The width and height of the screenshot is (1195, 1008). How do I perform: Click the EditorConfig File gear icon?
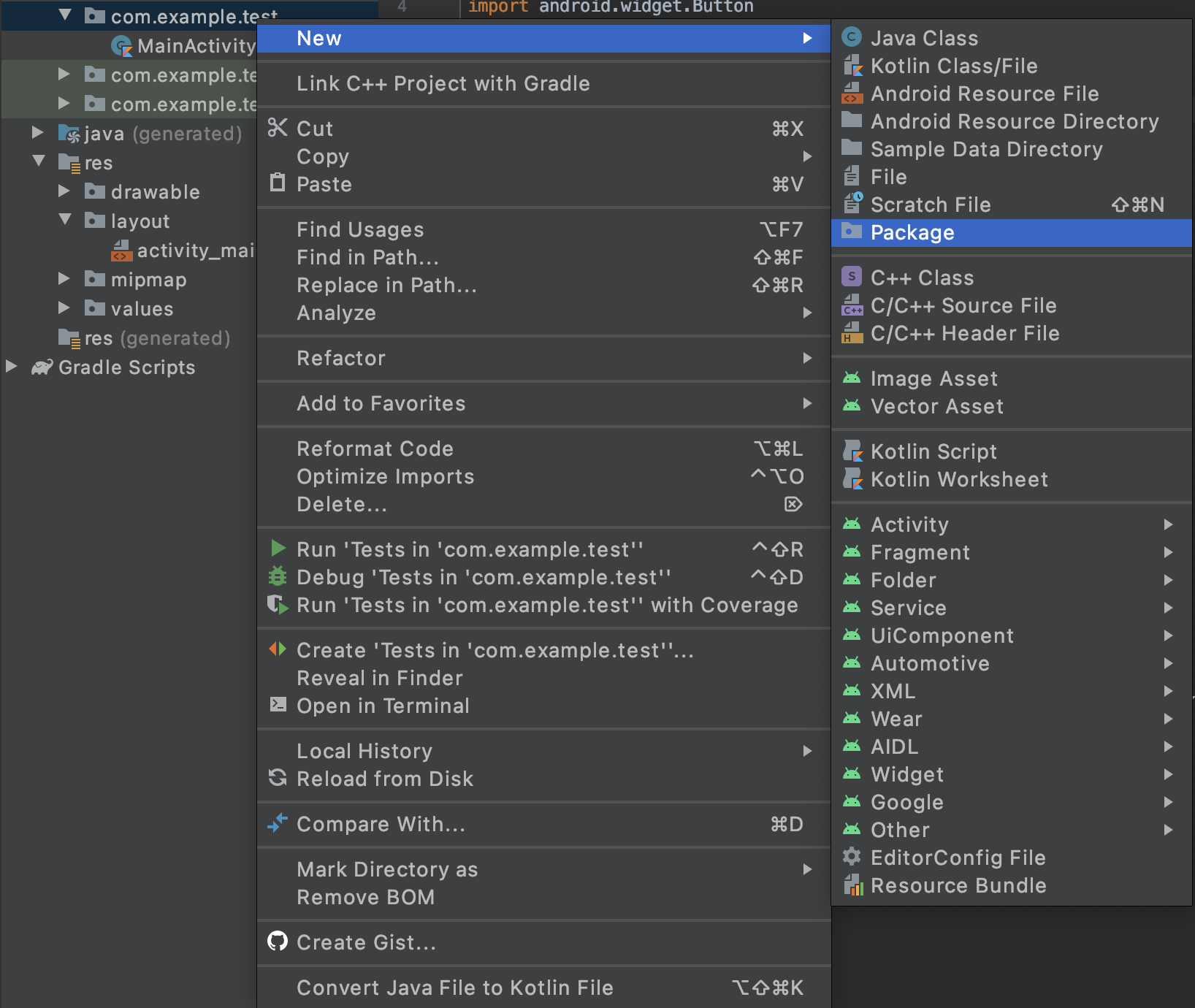[x=852, y=857]
